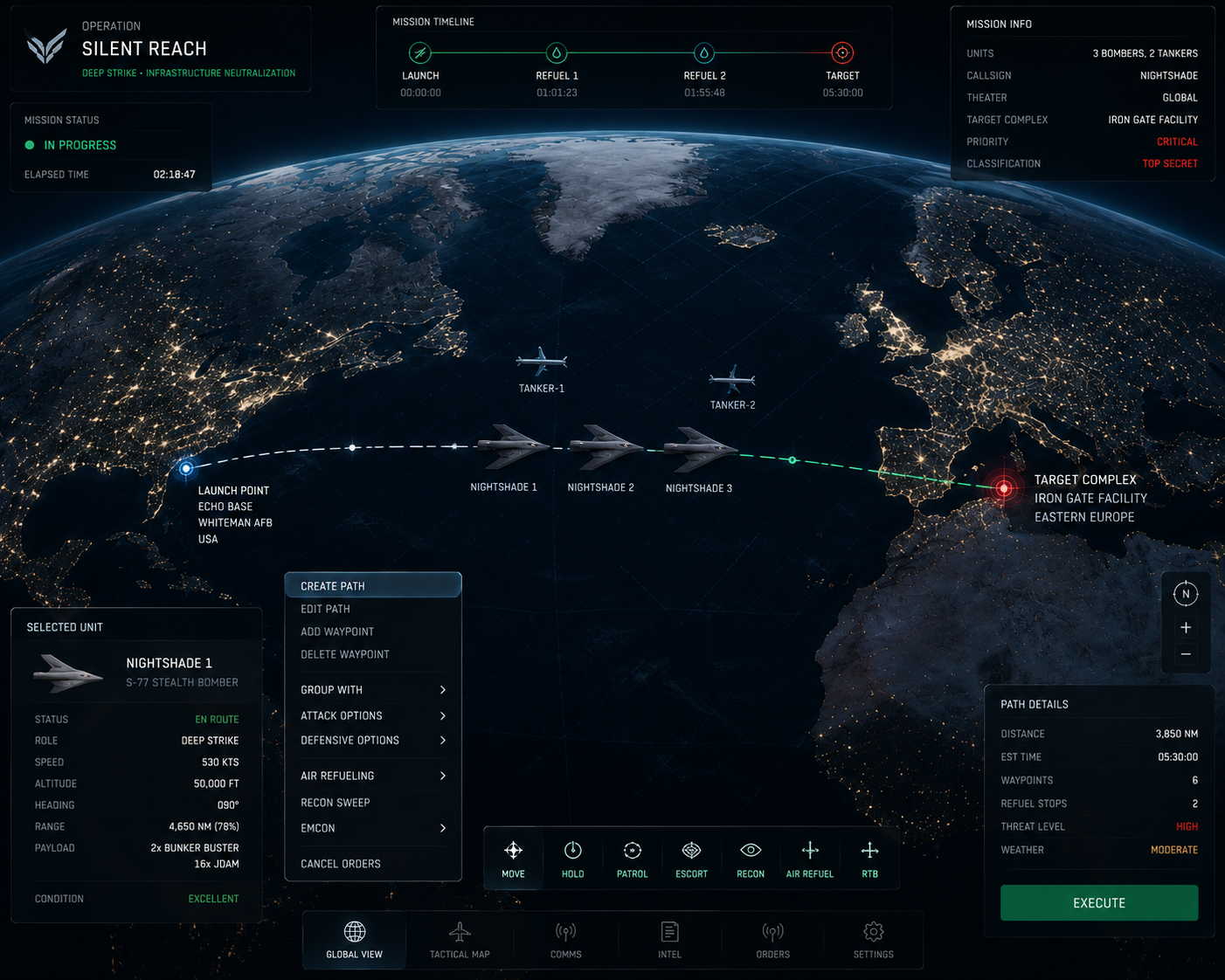Expand the EMCON submenu
Viewport: 1225px width, 980px height.
coord(373,828)
